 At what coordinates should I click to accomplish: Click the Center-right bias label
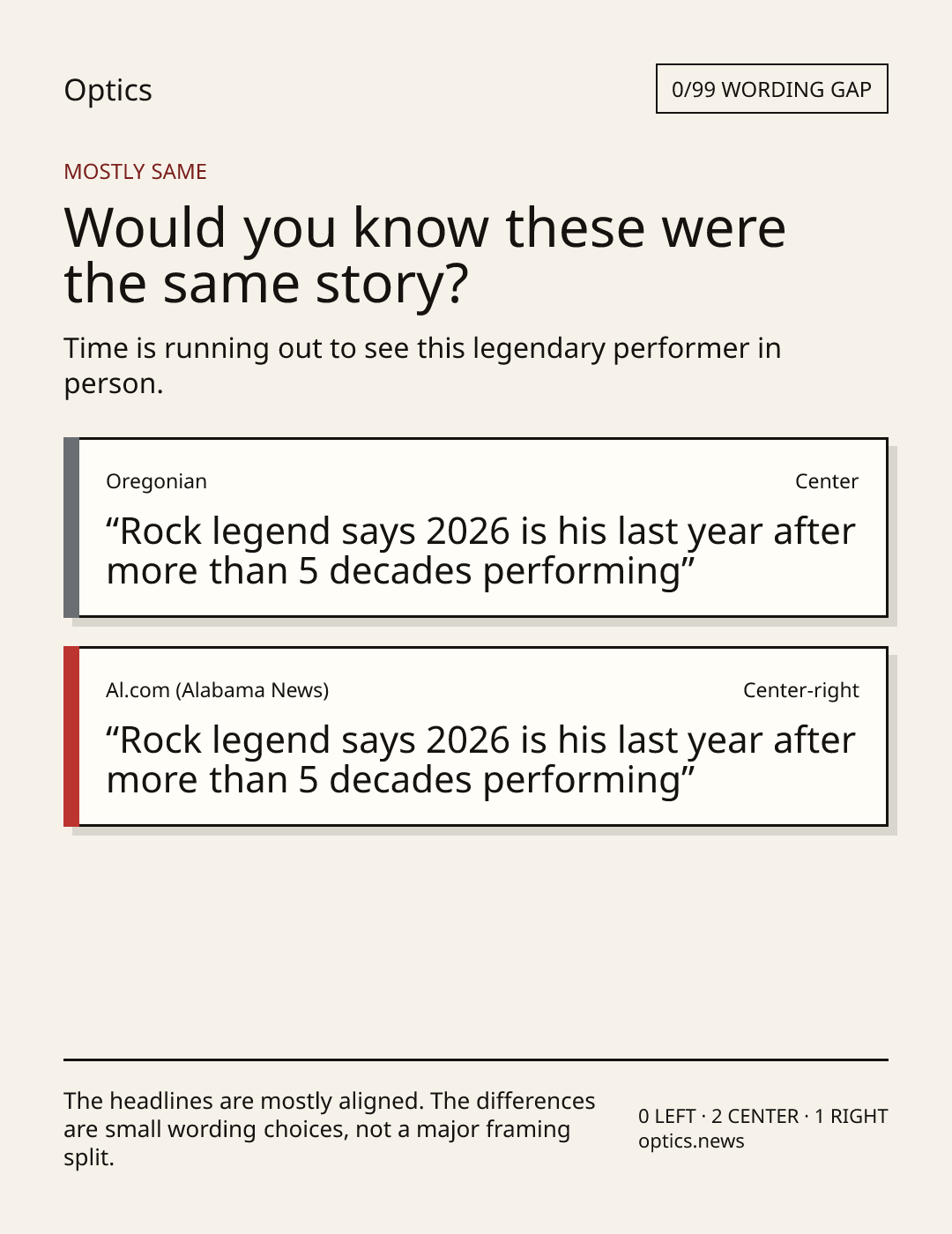(x=800, y=690)
